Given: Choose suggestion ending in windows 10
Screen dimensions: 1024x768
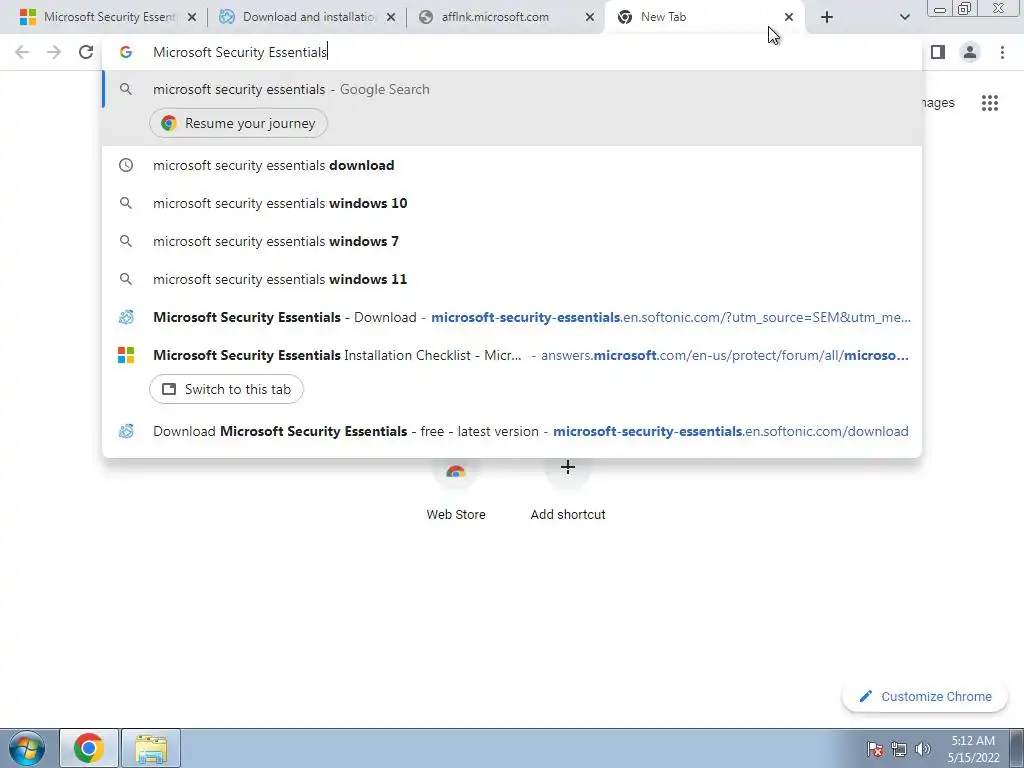Looking at the screenshot, I should (512, 203).
